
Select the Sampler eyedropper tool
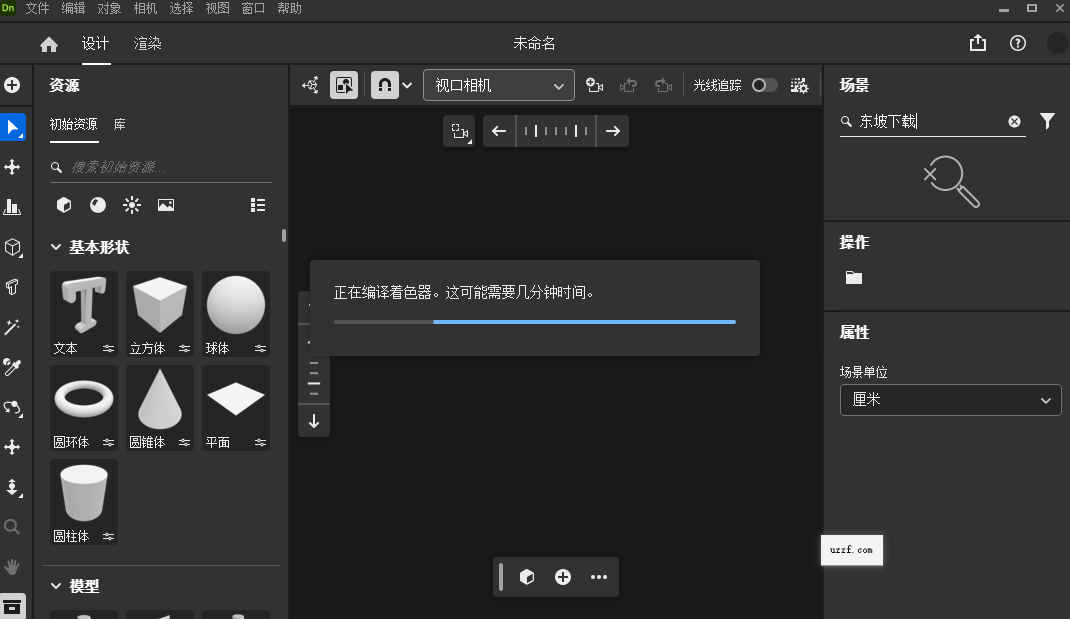pyautogui.click(x=14, y=366)
